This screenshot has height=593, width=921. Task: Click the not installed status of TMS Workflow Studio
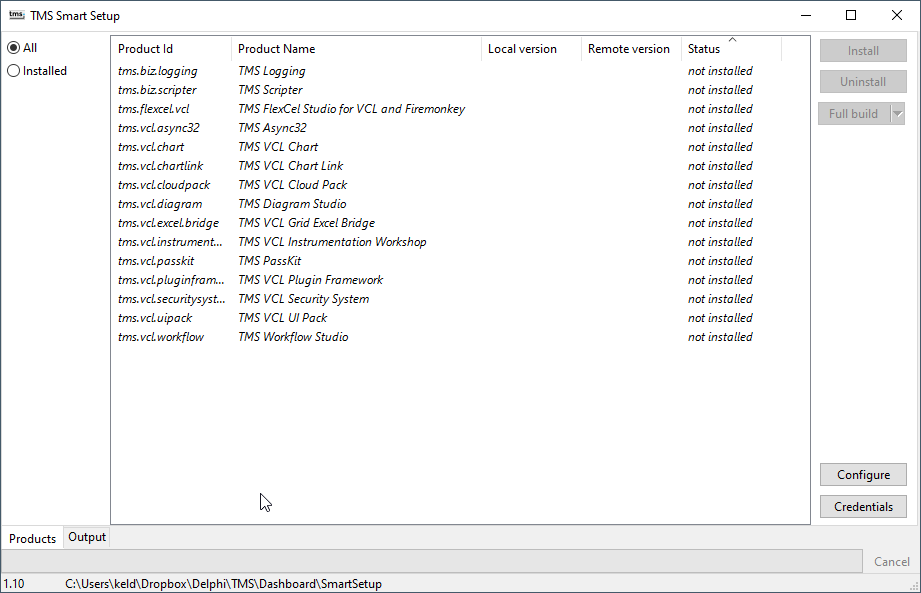coord(720,337)
